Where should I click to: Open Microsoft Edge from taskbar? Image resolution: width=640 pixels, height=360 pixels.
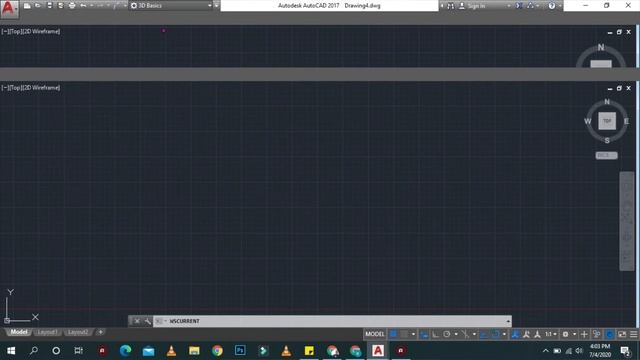pos(125,351)
